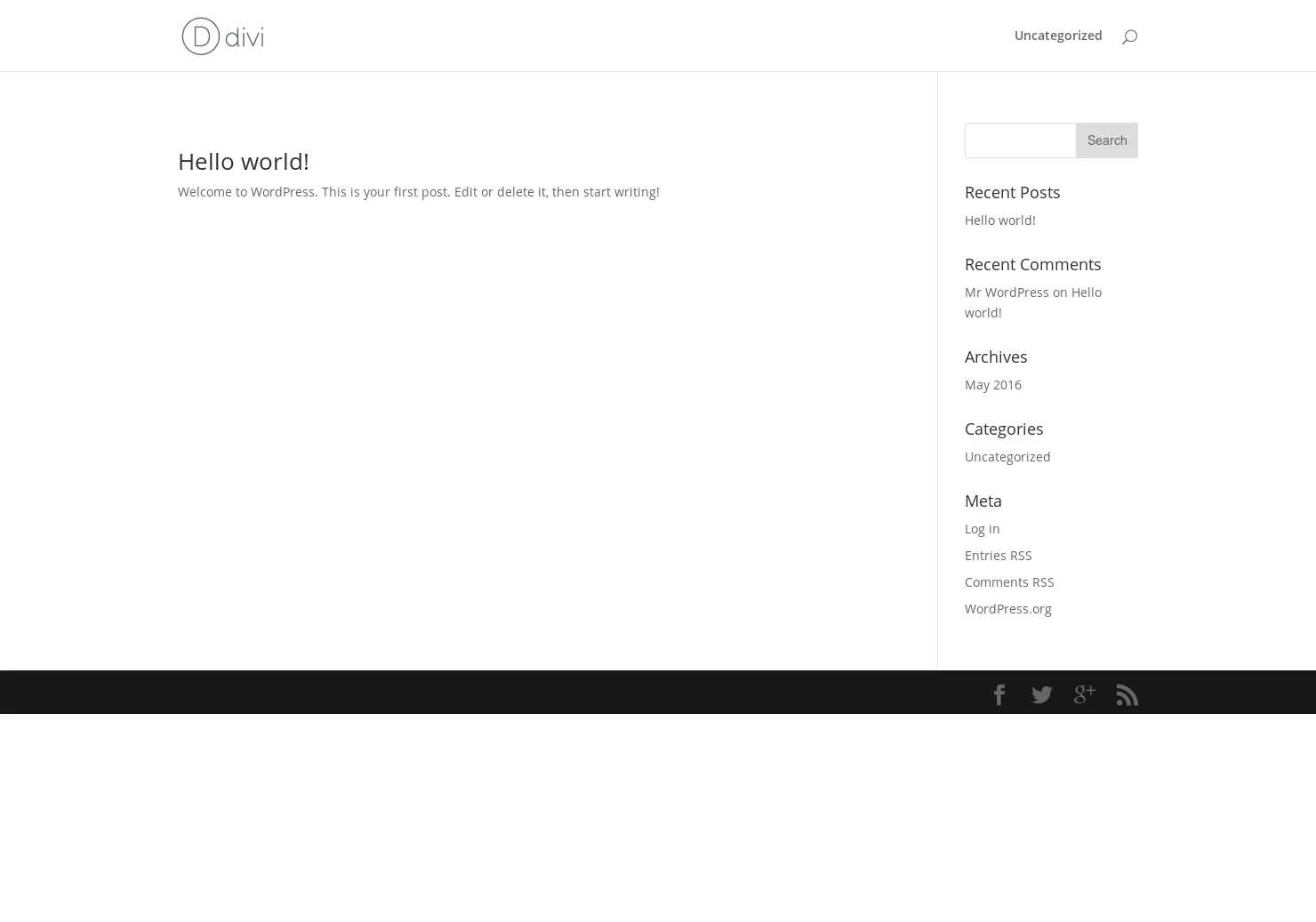Image resolution: width=1316 pixels, height=922 pixels.
Task: Focus the sidebar search input field
Action: click(1021, 140)
